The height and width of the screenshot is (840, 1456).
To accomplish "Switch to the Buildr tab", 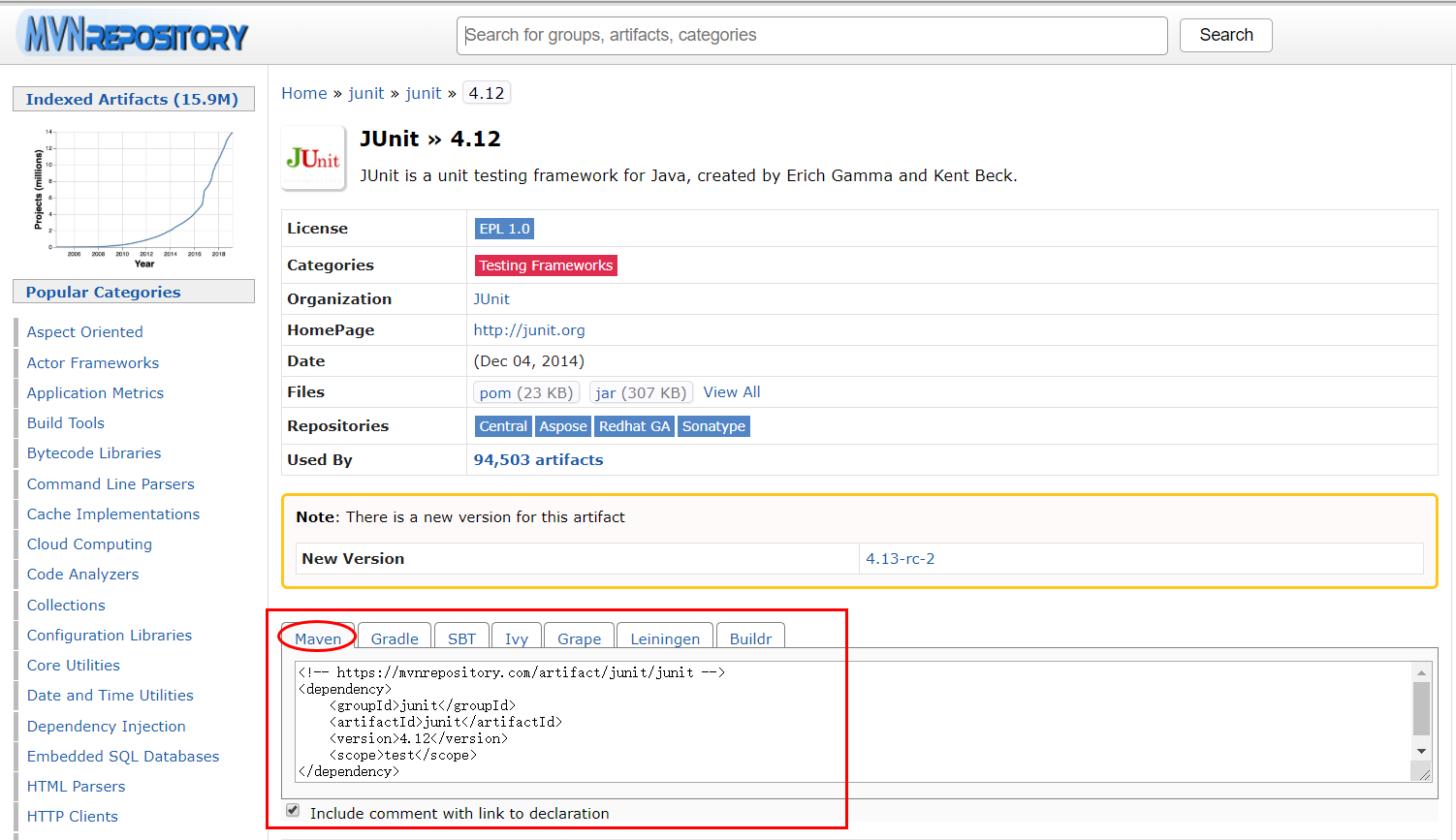I will (750, 638).
